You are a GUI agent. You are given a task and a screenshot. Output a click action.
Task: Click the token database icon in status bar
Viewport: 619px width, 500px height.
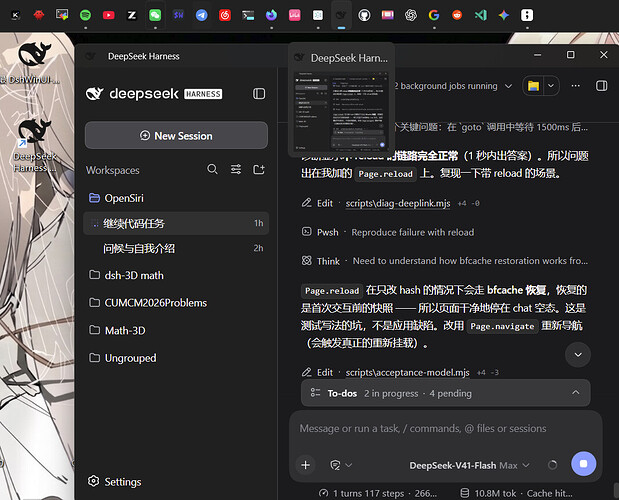[x=465, y=493]
